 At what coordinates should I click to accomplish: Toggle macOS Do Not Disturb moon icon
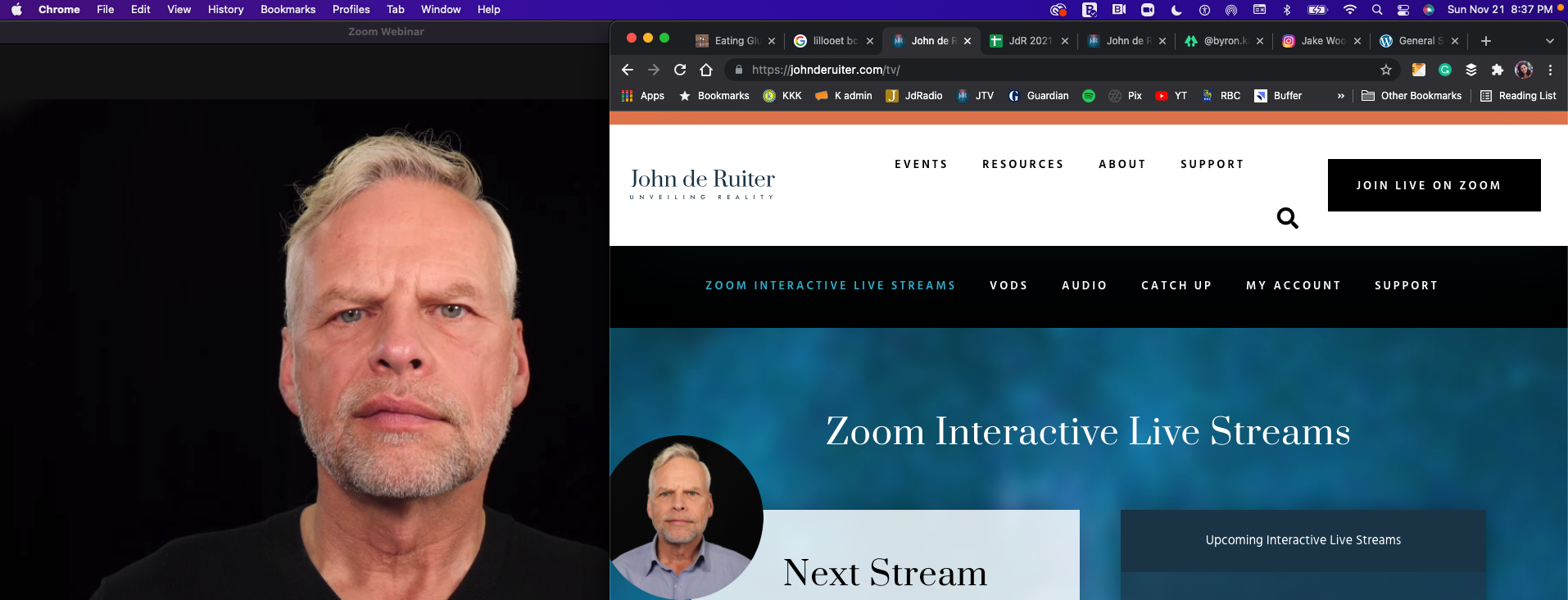click(x=1176, y=10)
